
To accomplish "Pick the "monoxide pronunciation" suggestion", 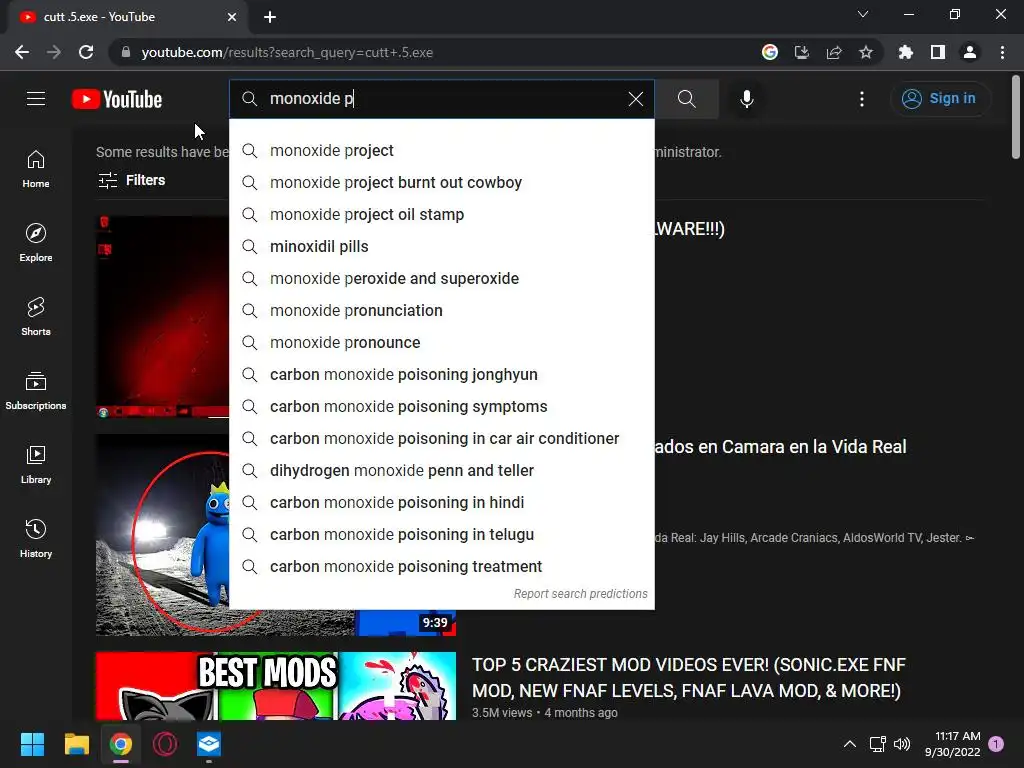I will pos(441,310).
